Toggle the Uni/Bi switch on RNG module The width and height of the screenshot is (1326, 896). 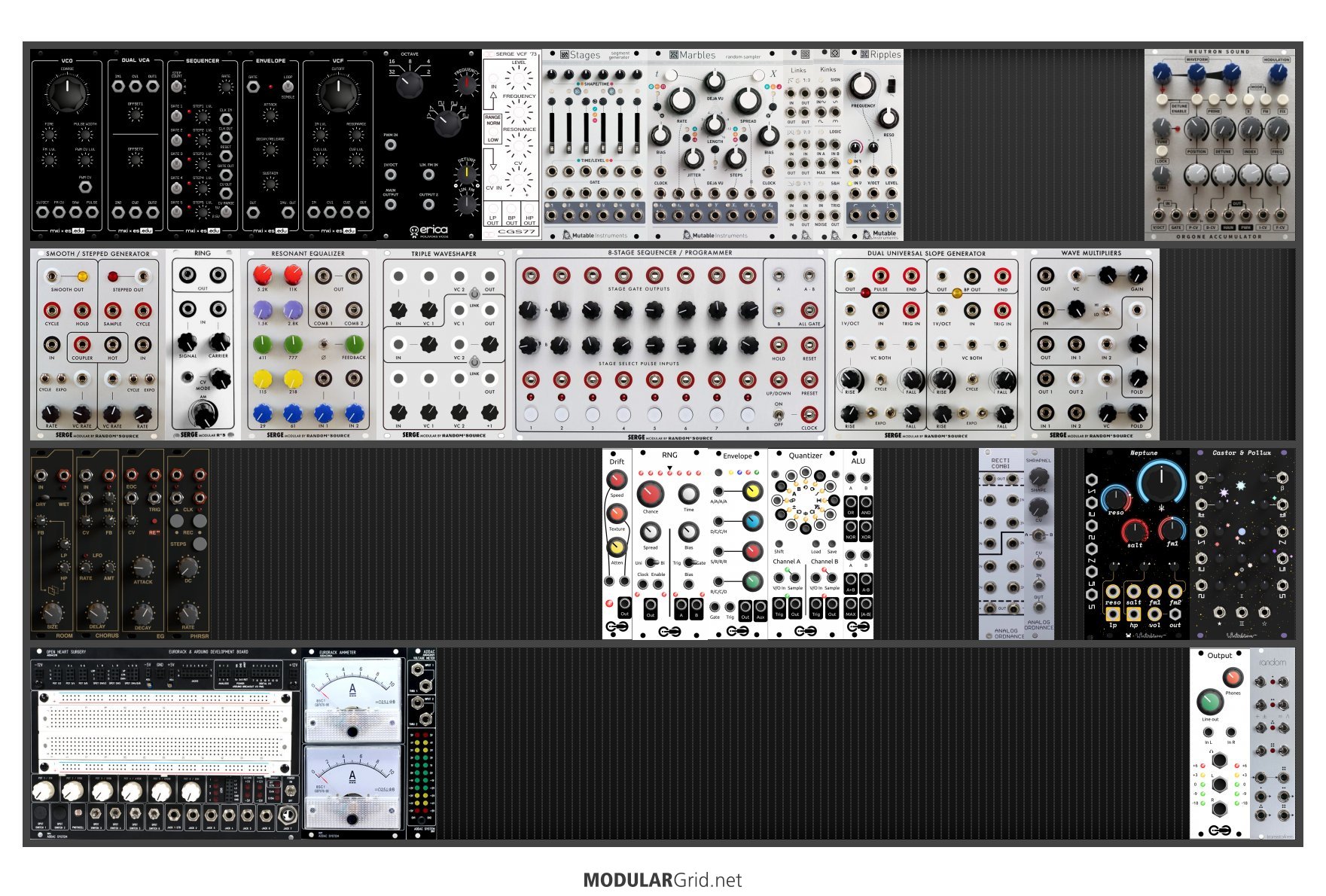(x=651, y=562)
